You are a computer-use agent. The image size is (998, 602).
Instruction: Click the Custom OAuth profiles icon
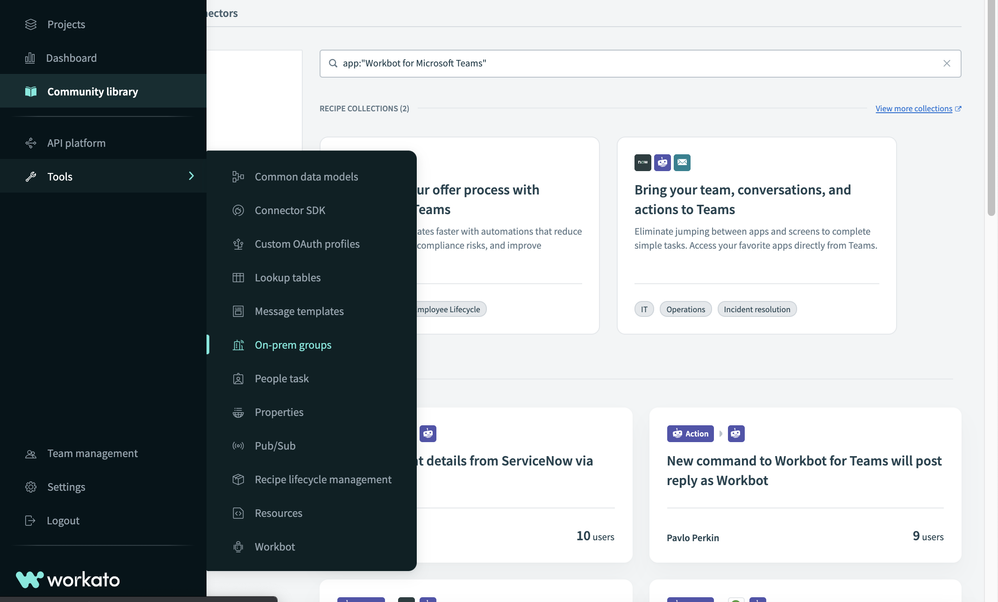pos(238,244)
